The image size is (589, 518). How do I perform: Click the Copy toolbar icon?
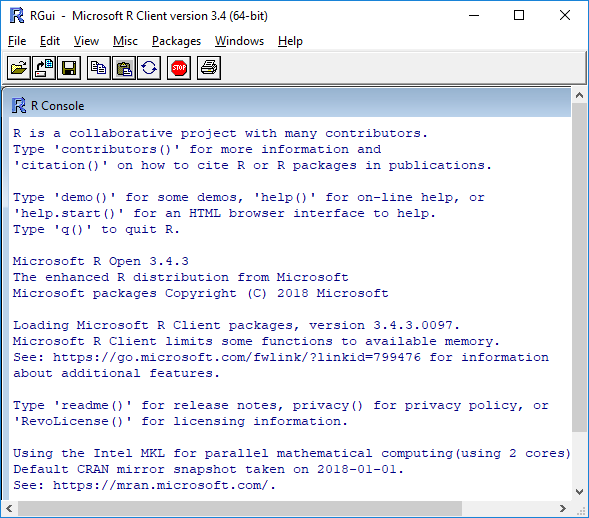coord(99,68)
